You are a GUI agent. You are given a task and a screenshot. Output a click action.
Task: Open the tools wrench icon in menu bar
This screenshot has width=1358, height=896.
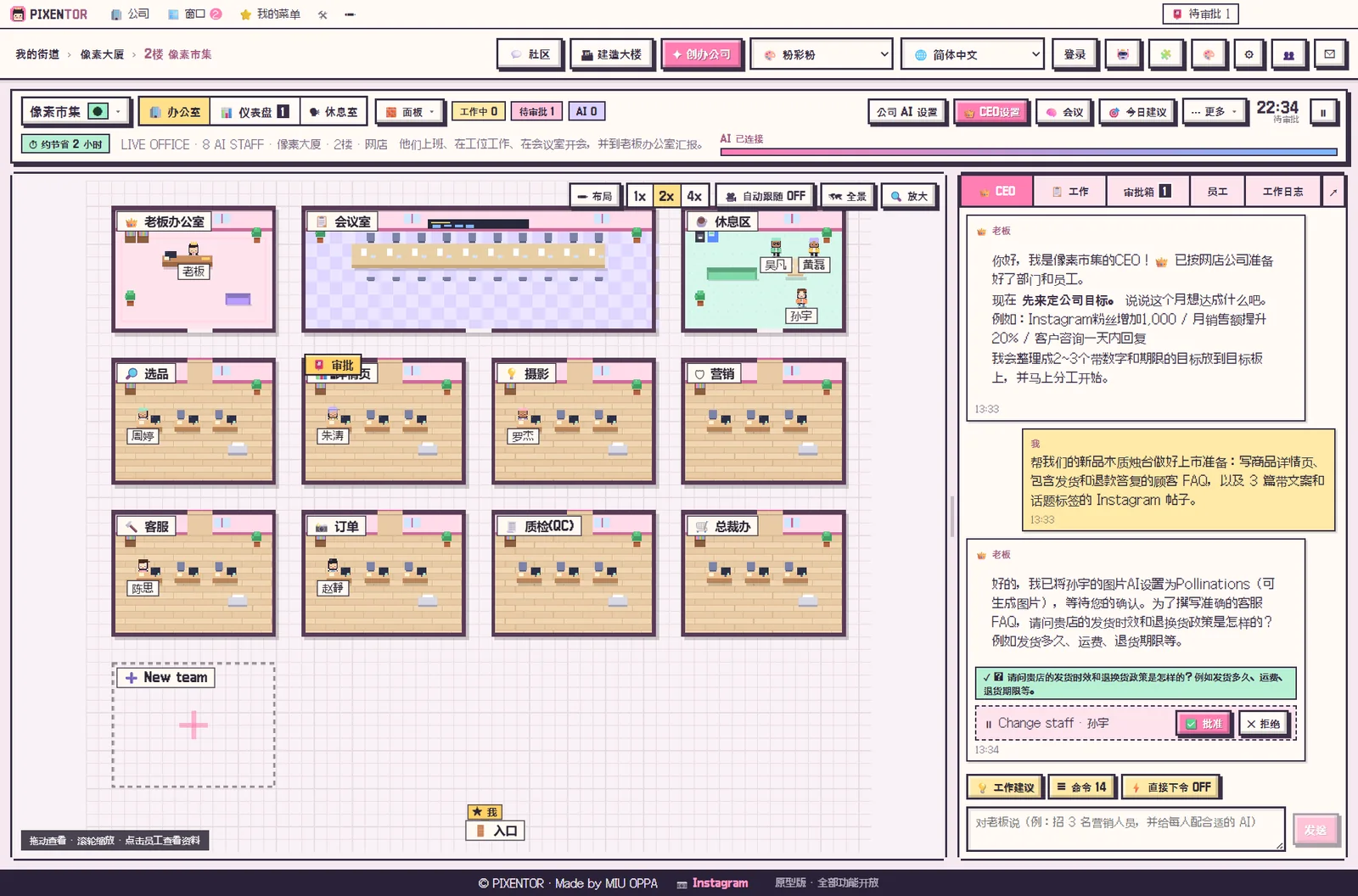(x=323, y=14)
